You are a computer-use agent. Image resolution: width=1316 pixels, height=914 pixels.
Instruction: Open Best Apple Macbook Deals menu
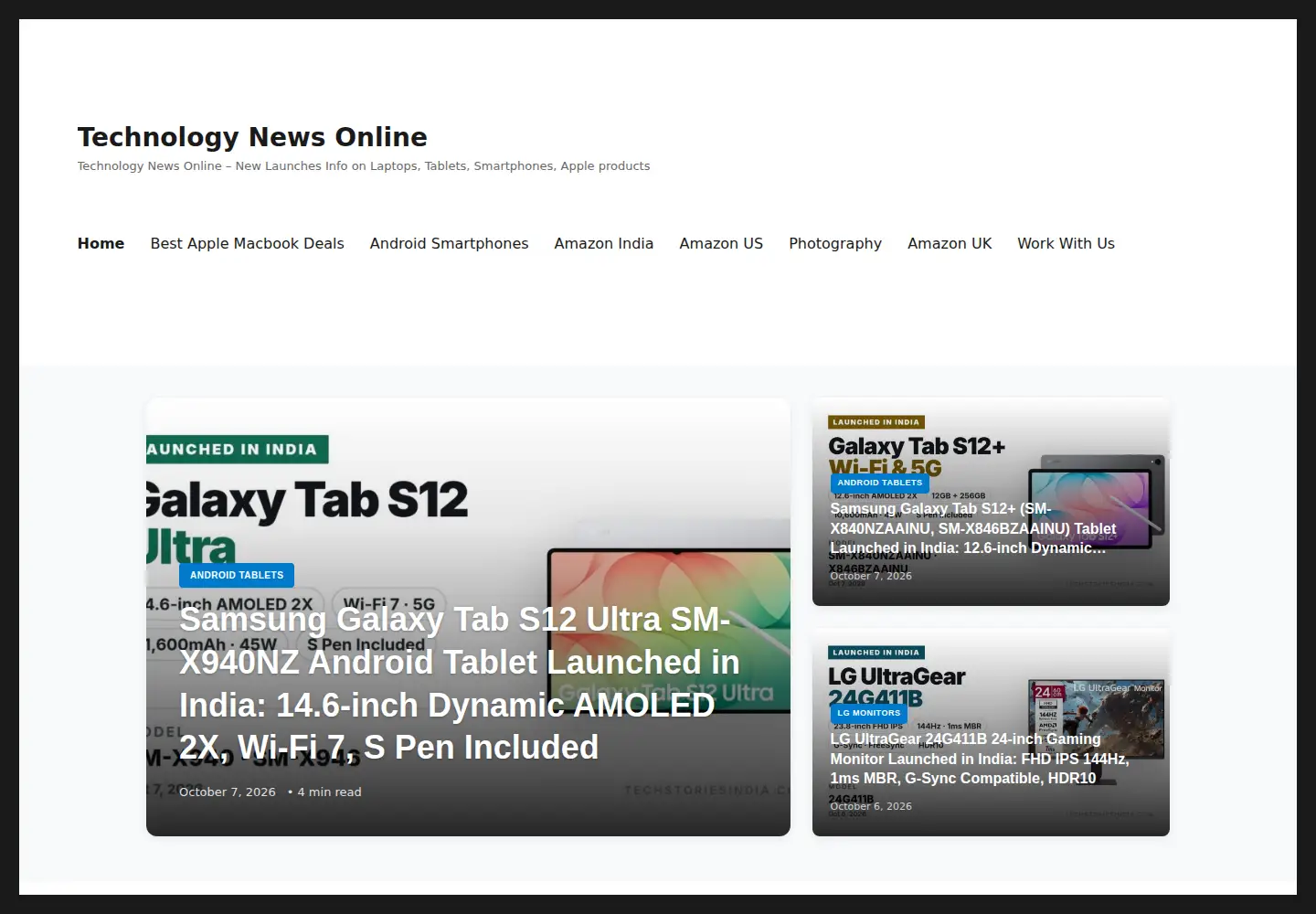(247, 243)
